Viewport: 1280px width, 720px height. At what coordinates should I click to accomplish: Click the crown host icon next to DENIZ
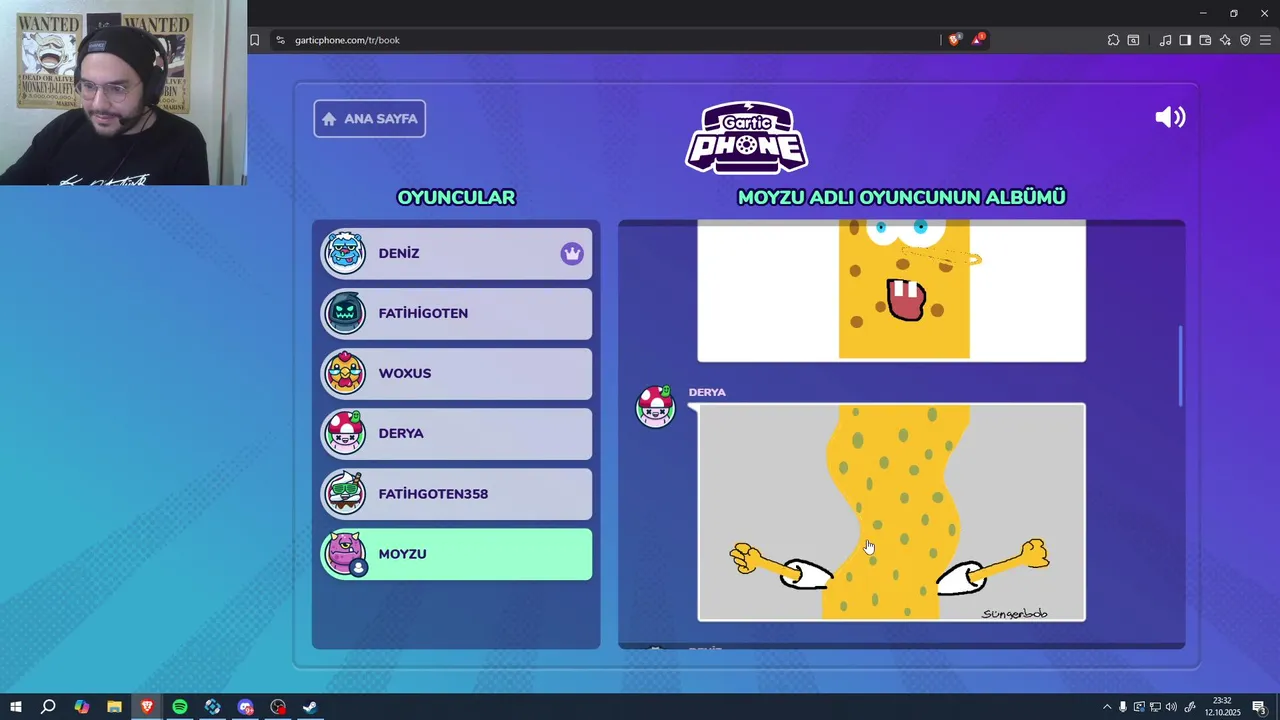coord(571,253)
